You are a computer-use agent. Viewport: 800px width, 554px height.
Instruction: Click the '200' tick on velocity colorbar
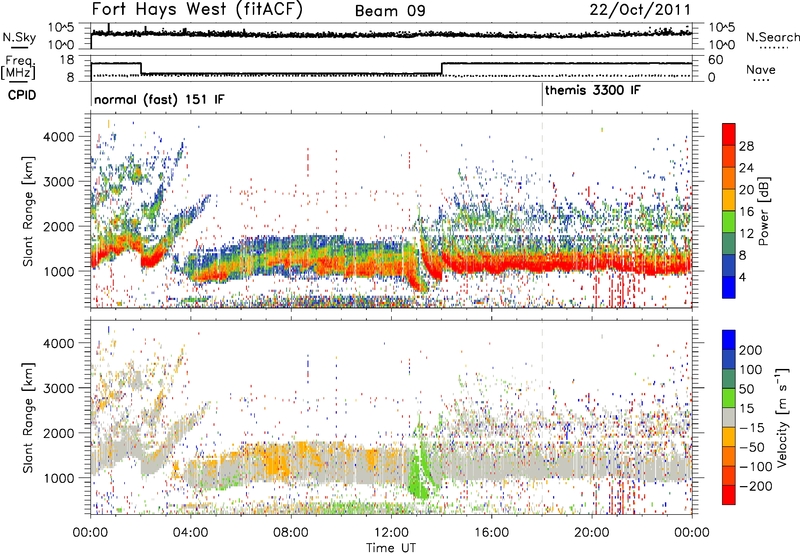pos(751,350)
